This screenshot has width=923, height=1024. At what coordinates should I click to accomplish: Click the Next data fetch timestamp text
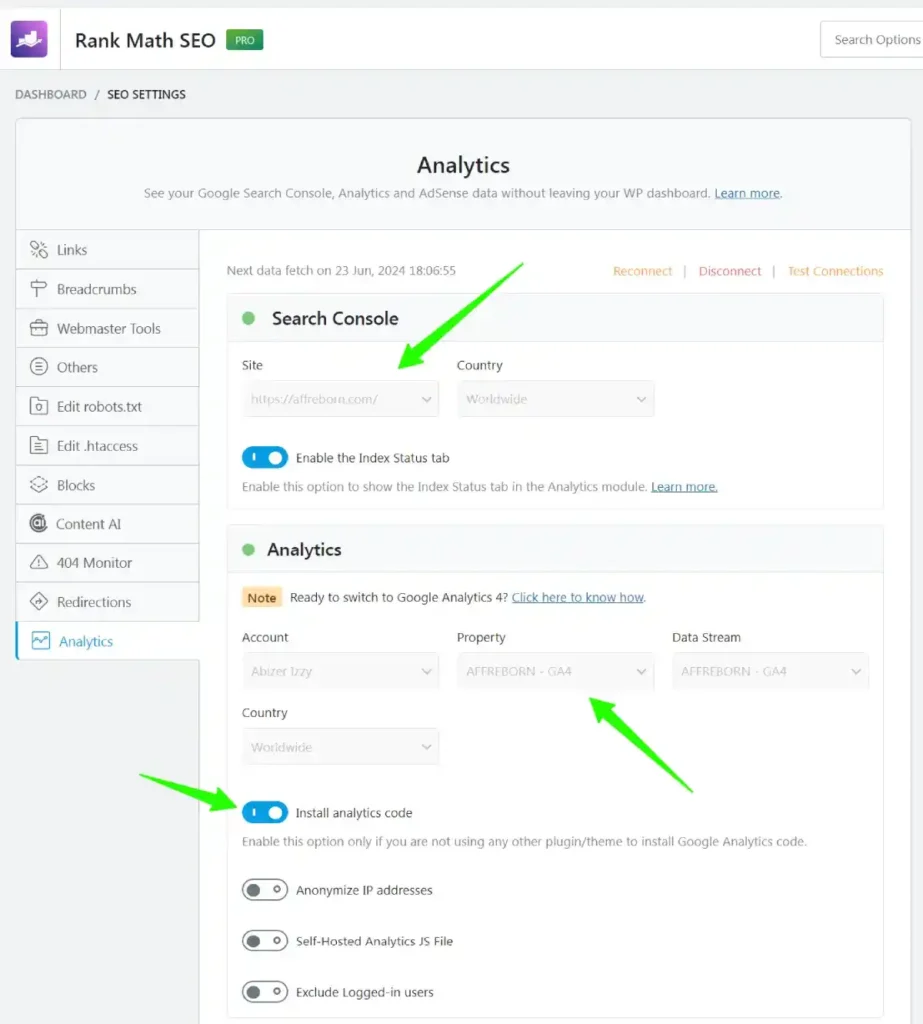341,270
